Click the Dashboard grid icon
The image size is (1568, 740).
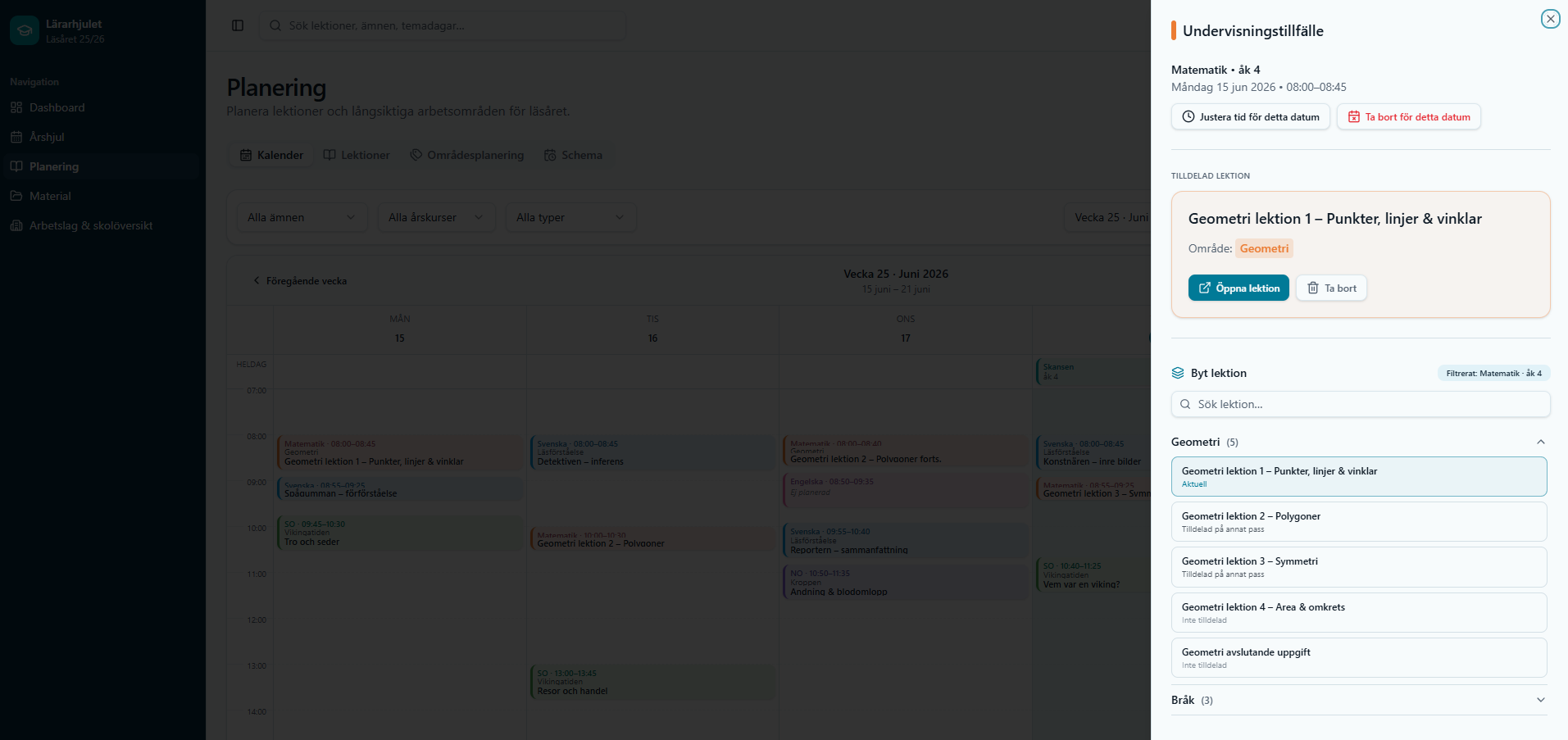16,107
